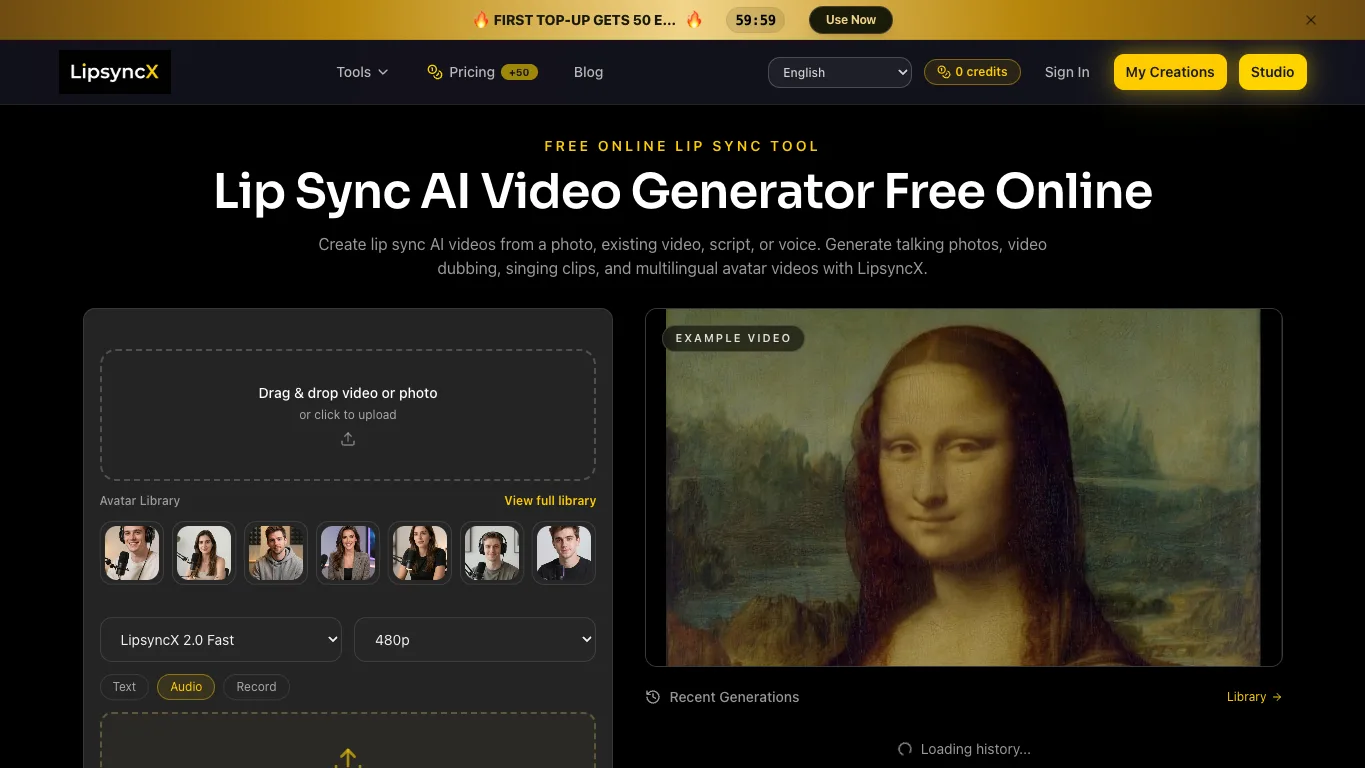Click the video or photo upload dropzone
The image size is (1365, 768).
[x=348, y=415]
